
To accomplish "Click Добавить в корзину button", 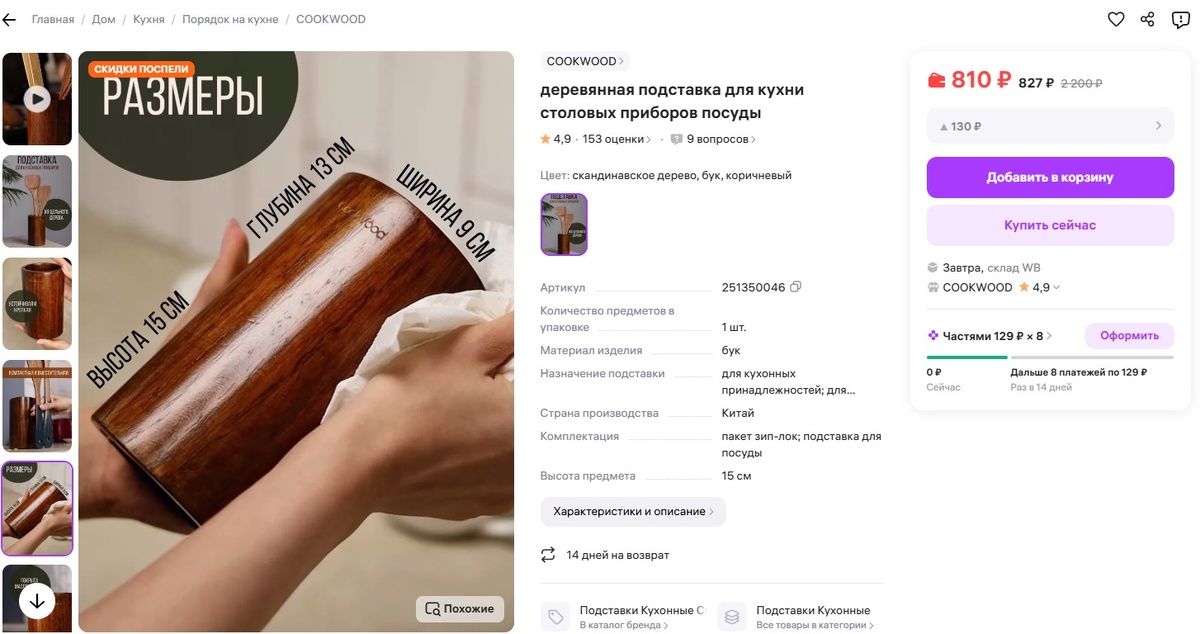I will pos(1050,177).
